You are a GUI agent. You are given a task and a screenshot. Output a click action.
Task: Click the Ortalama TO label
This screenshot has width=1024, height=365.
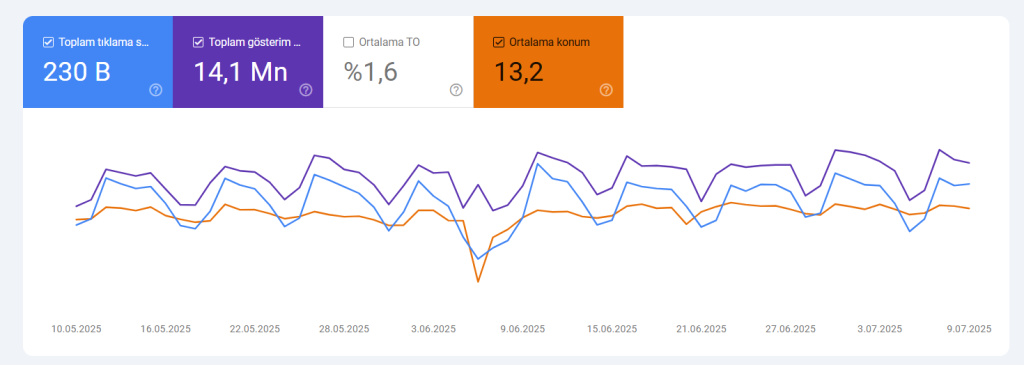[389, 42]
